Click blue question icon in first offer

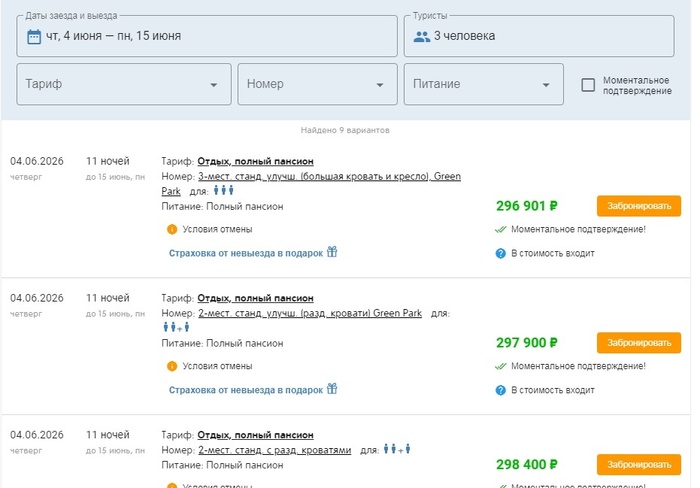500,253
